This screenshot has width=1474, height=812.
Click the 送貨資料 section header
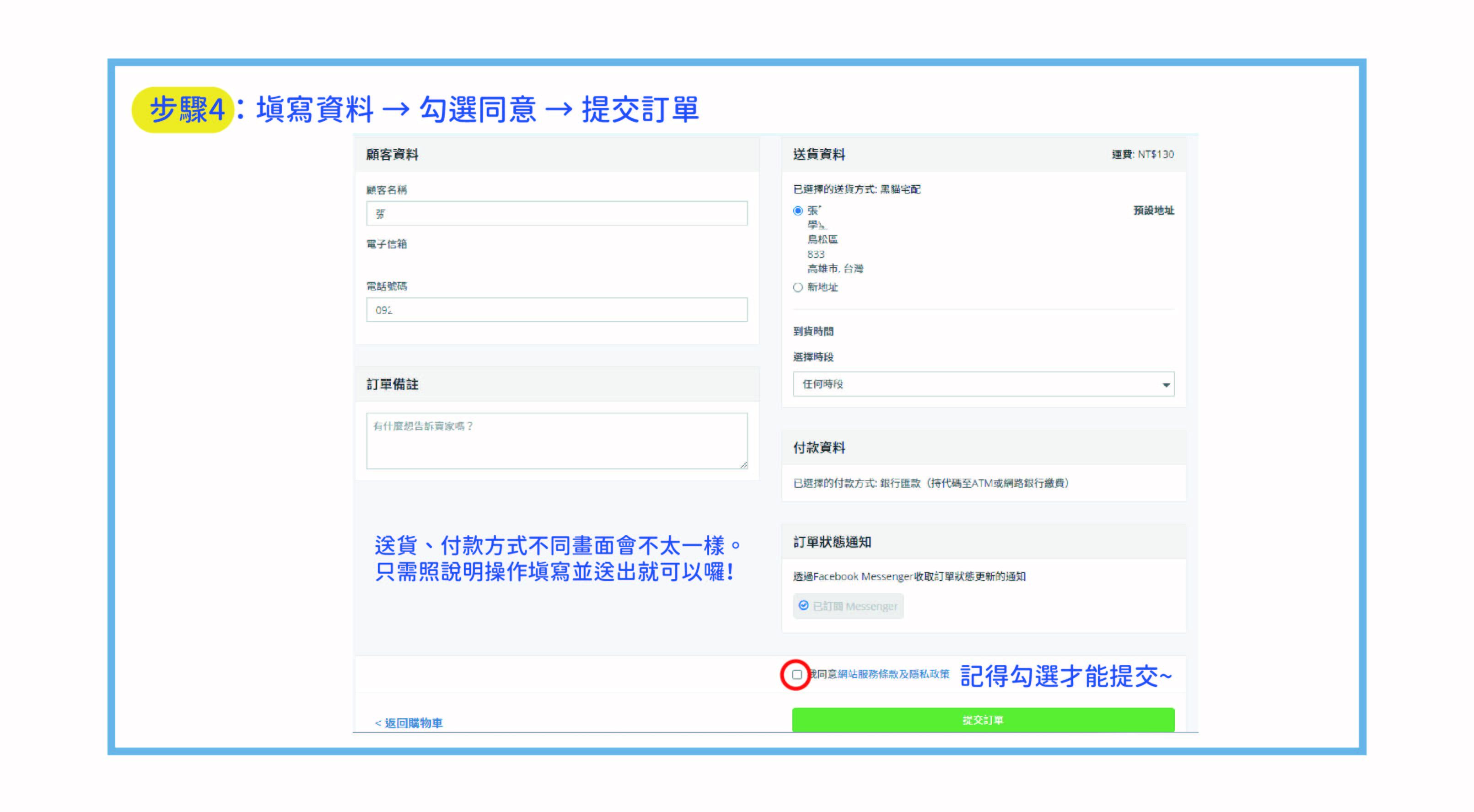click(819, 155)
